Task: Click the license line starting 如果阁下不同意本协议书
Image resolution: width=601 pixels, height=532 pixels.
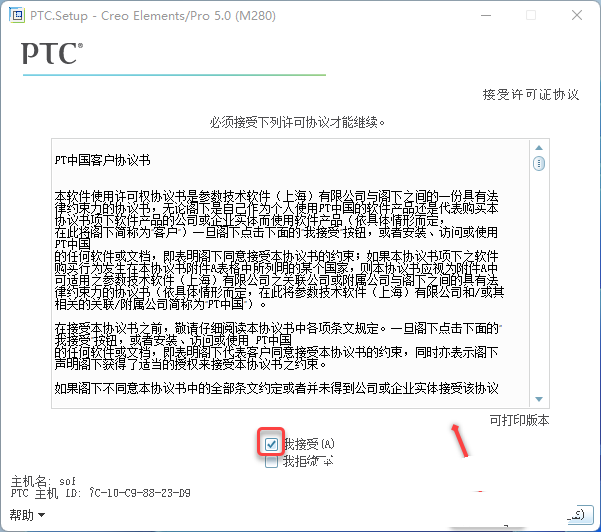Action: (276, 388)
